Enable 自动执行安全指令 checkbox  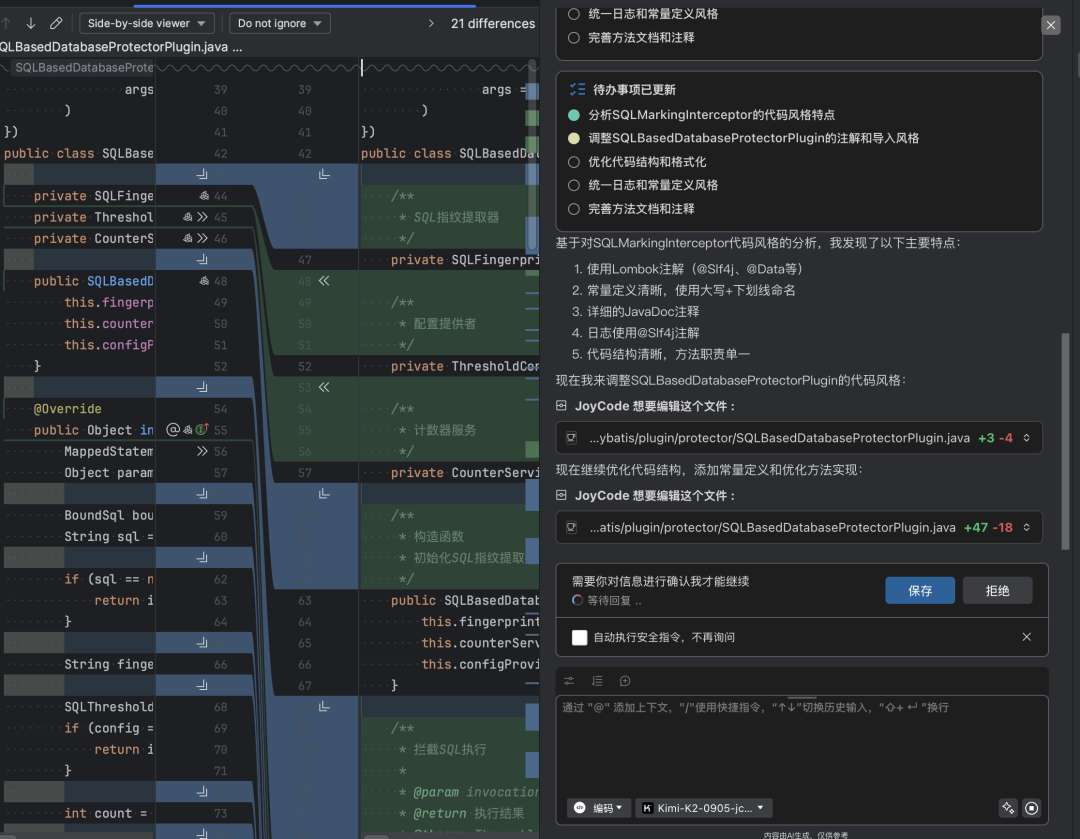click(x=580, y=637)
